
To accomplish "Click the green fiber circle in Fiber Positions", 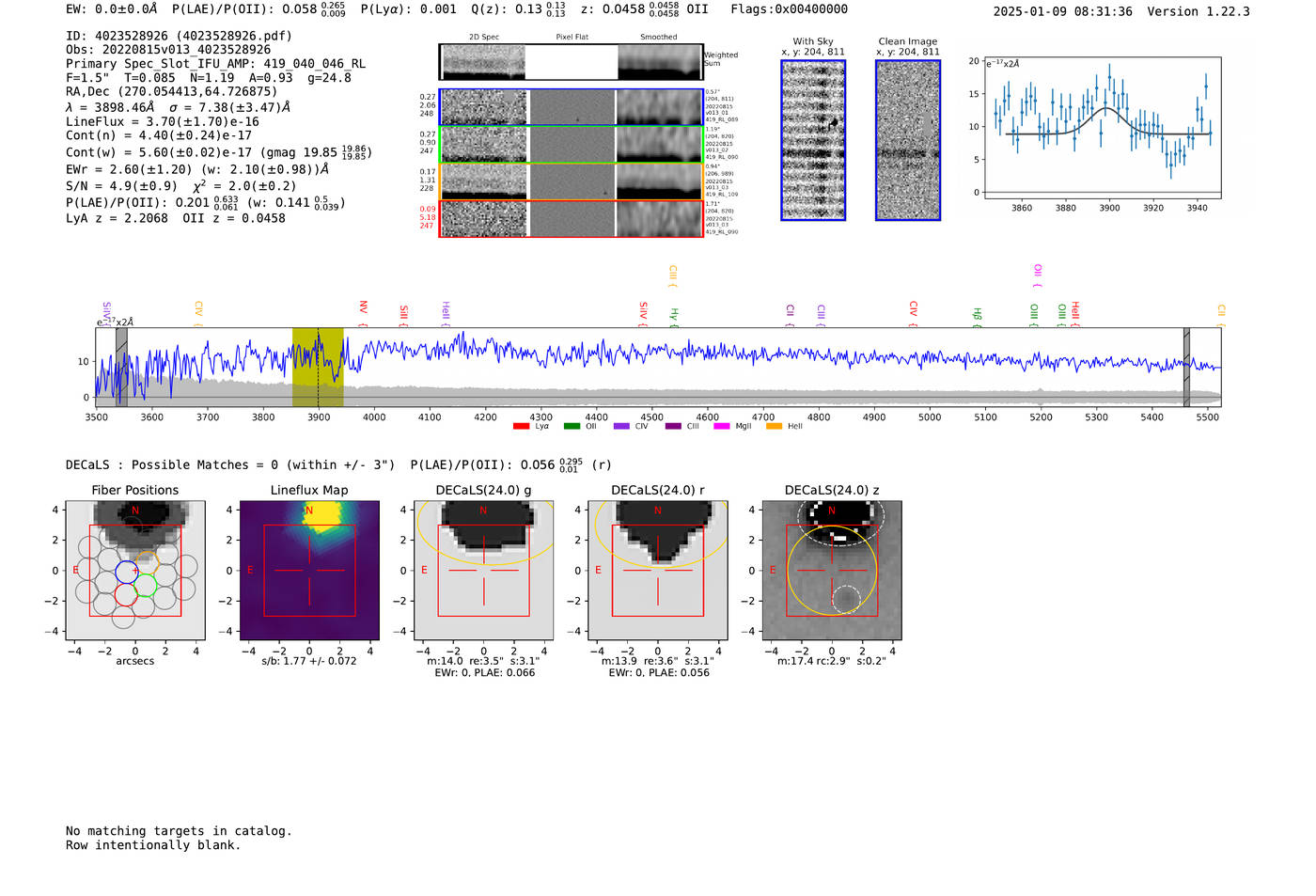I will tap(145, 587).
